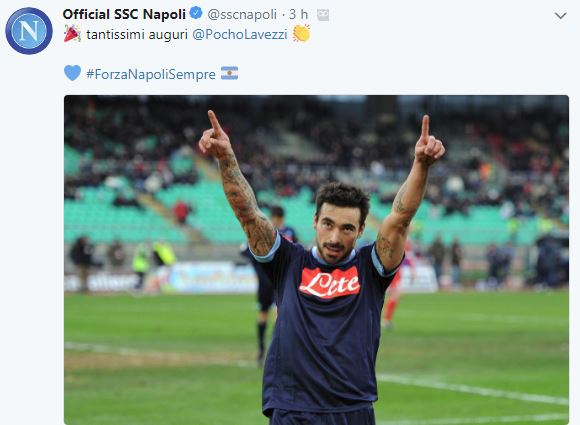This screenshot has width=580, height=425.
Task: Click the red Lete logo on the shirt
Action: tap(330, 283)
